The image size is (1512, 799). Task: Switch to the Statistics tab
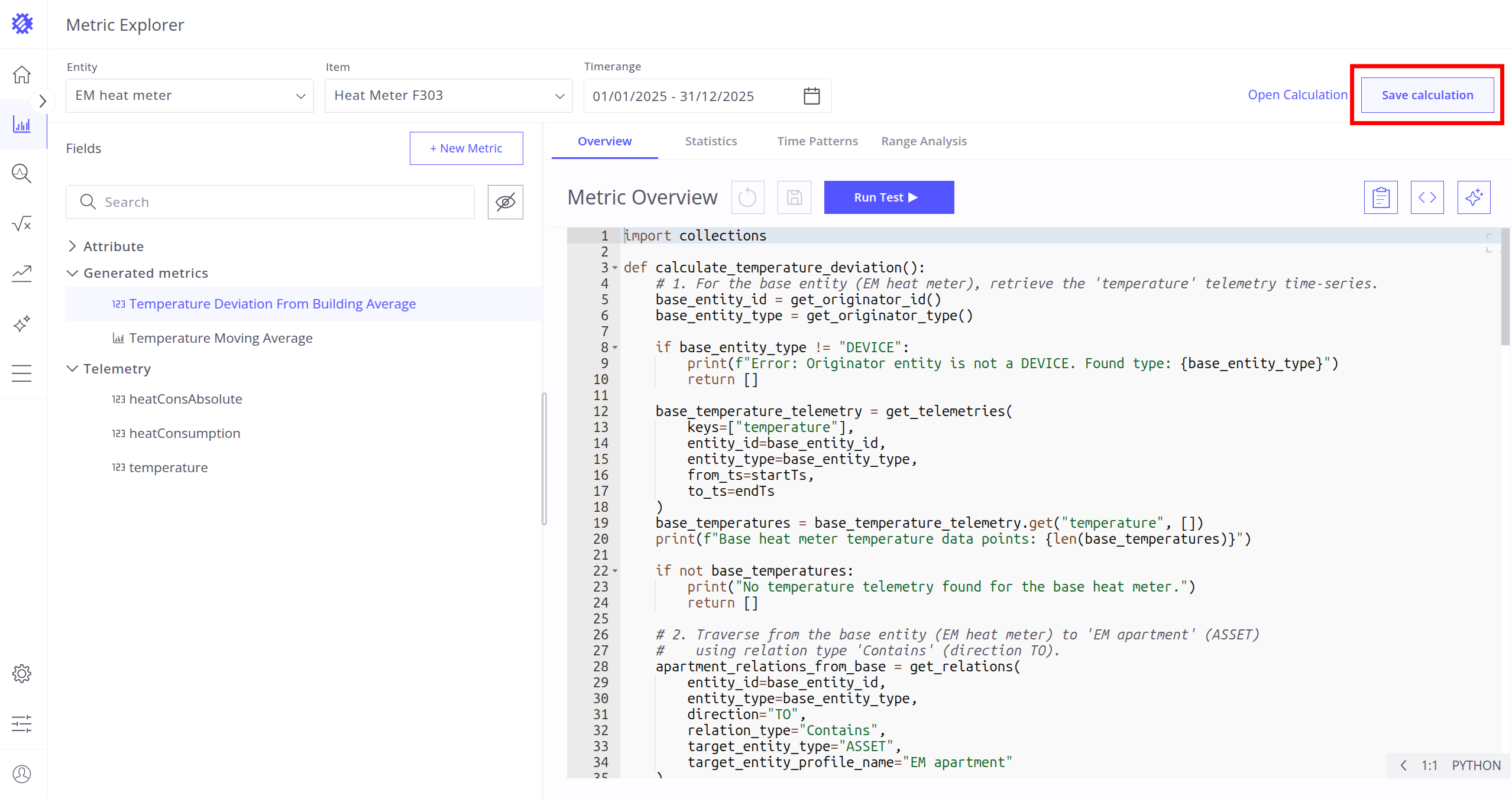click(711, 141)
